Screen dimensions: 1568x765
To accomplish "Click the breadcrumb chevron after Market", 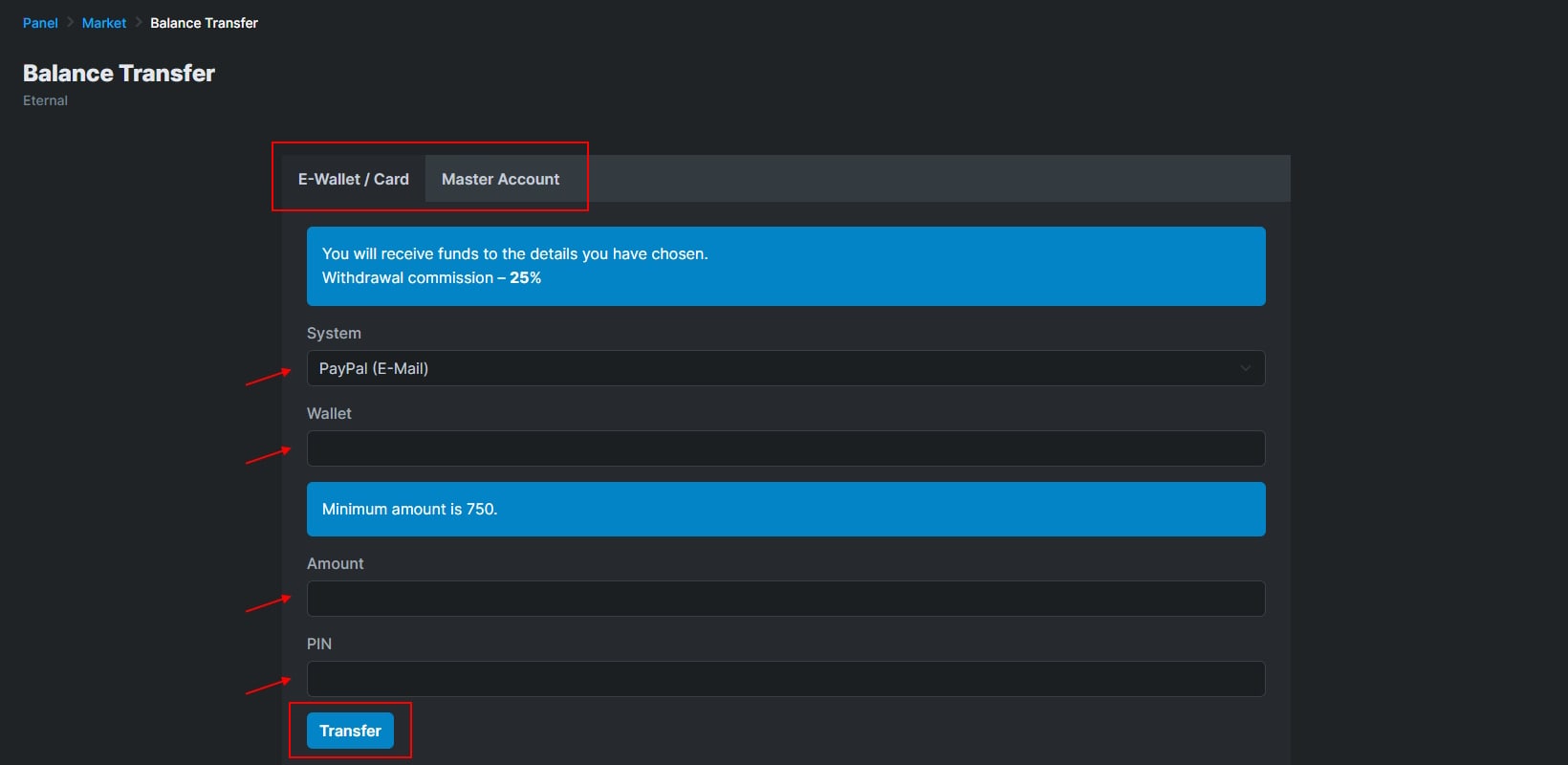I will pyautogui.click(x=139, y=23).
